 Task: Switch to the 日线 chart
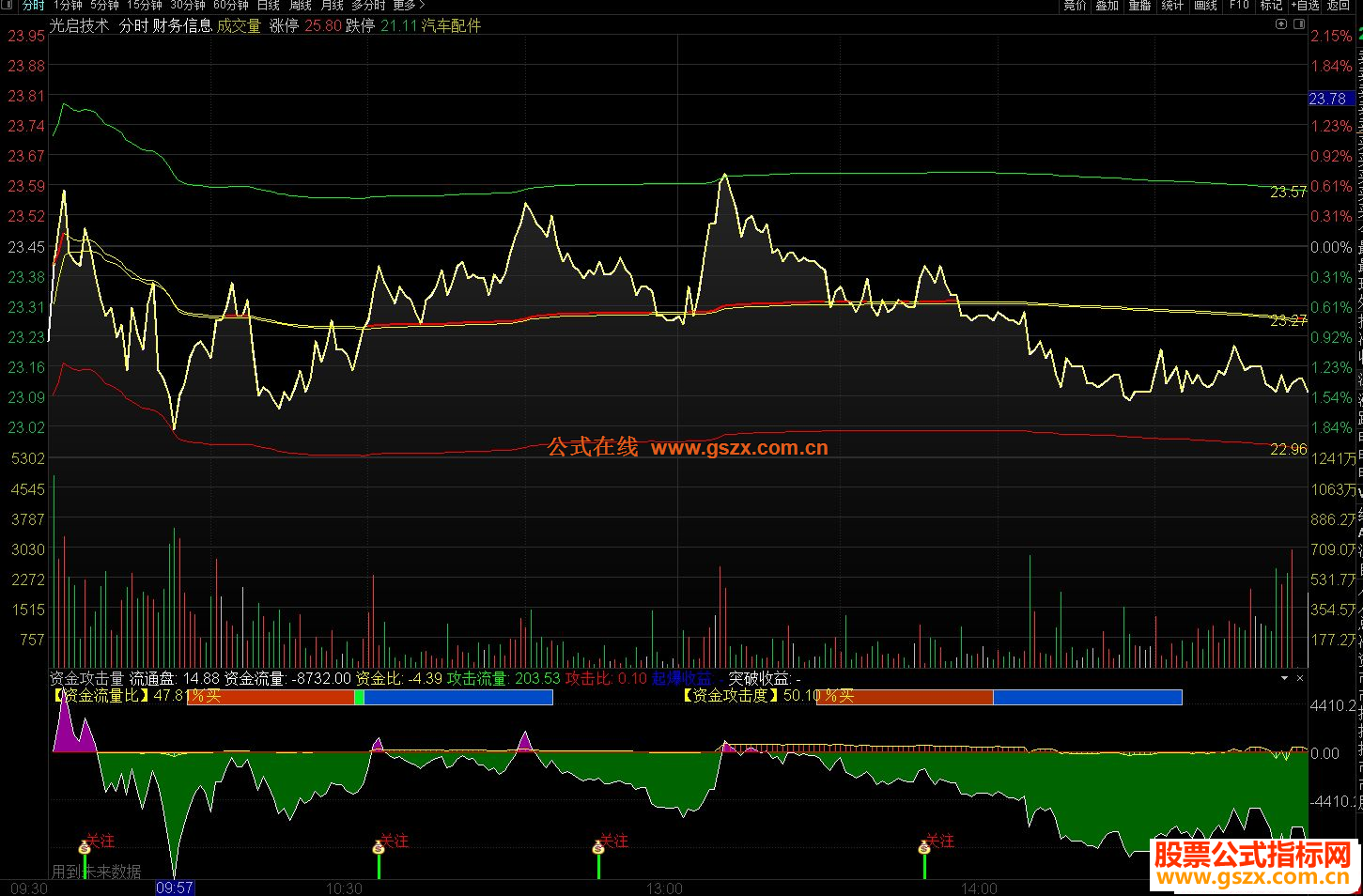(269, 6)
